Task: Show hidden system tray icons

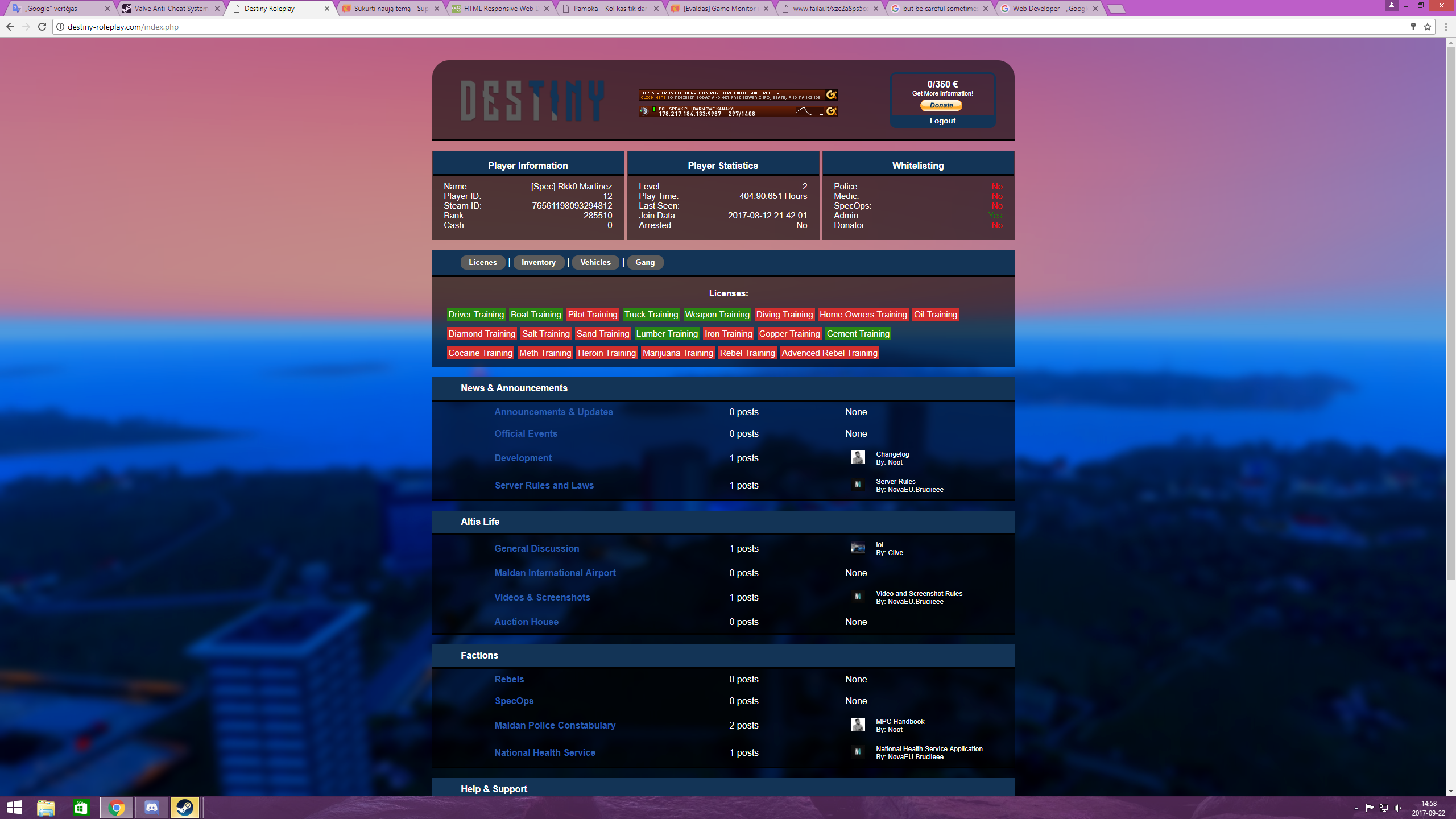Action: coord(1356,808)
